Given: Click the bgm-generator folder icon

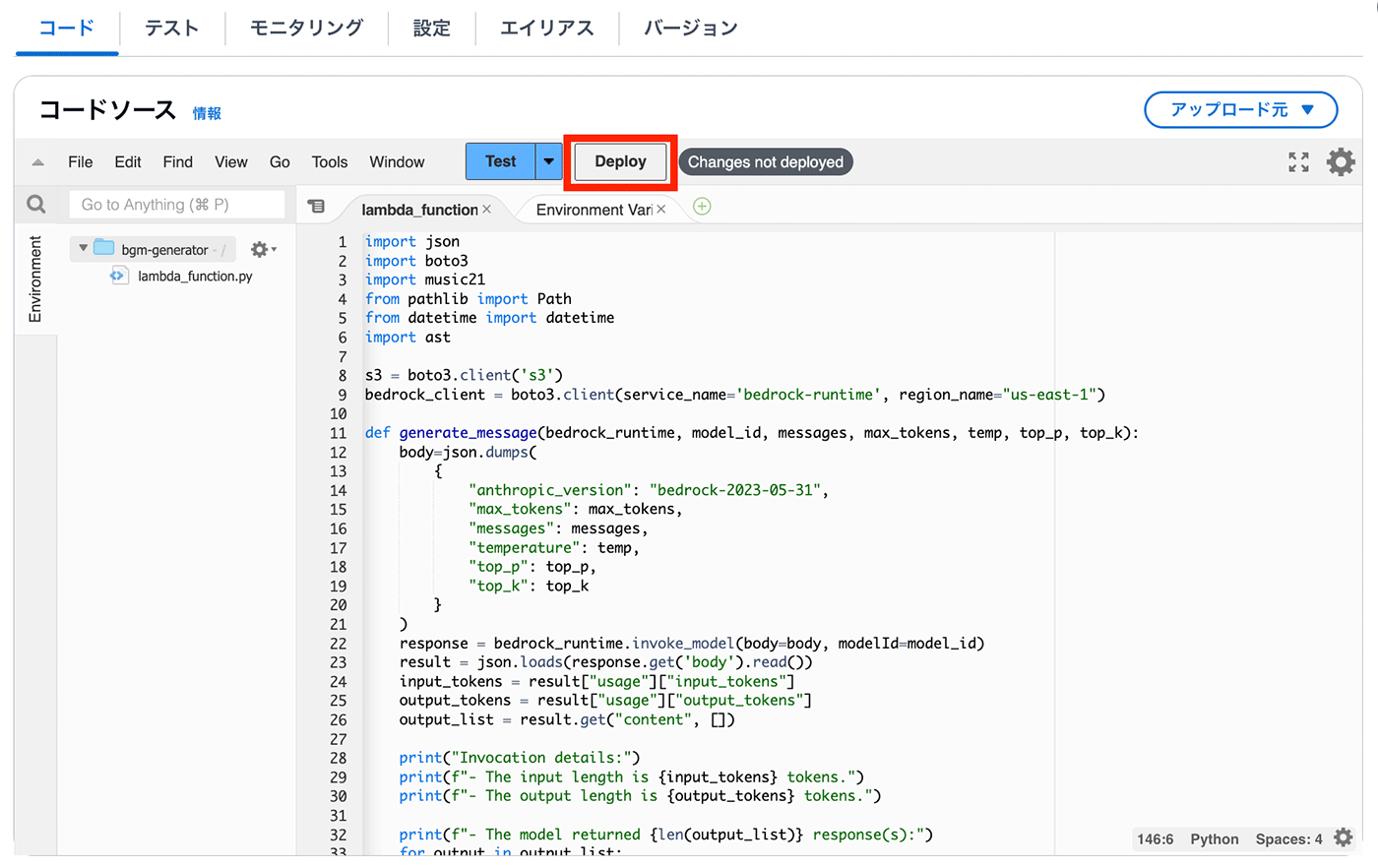Looking at the screenshot, I should 103,248.
